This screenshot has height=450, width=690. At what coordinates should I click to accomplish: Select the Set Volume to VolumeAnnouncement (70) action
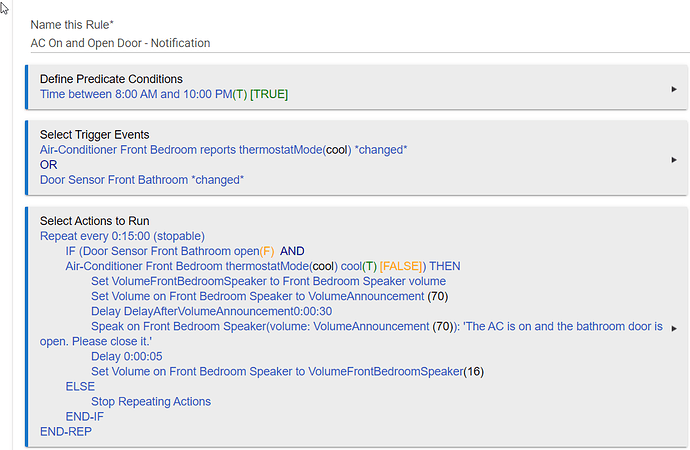tap(269, 296)
